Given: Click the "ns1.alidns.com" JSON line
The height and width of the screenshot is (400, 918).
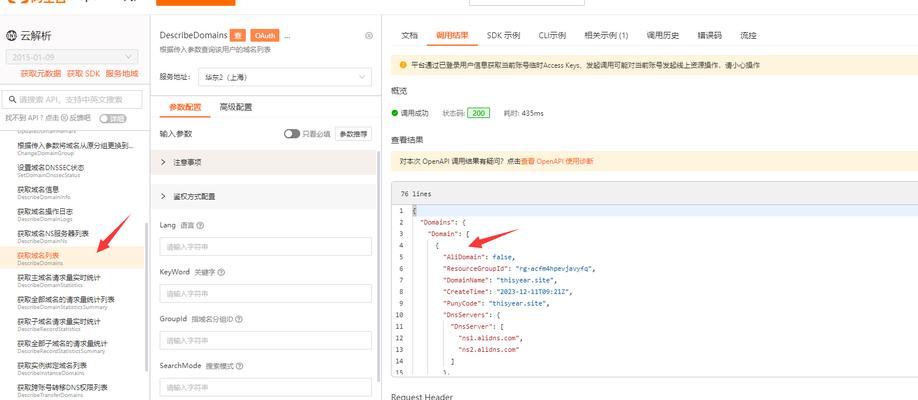Looking at the screenshot, I should (x=490, y=338).
